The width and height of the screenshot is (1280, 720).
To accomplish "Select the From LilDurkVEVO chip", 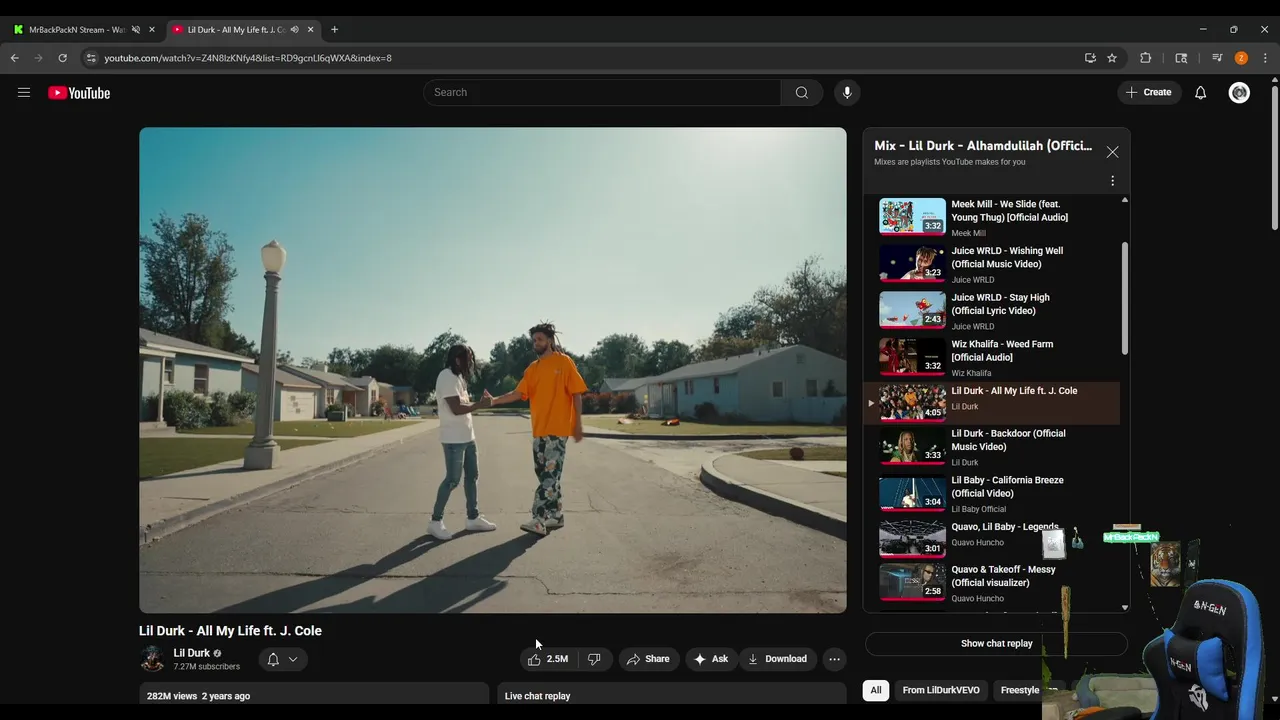I will [941, 690].
